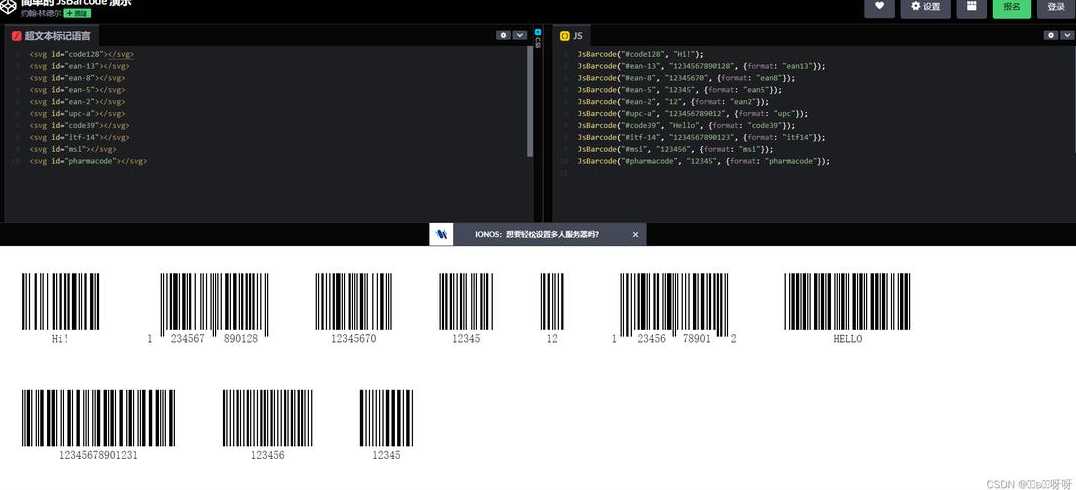Open the collapsed CSS editor tab
Viewport: 1076px width, 490px height.
pos(537,38)
